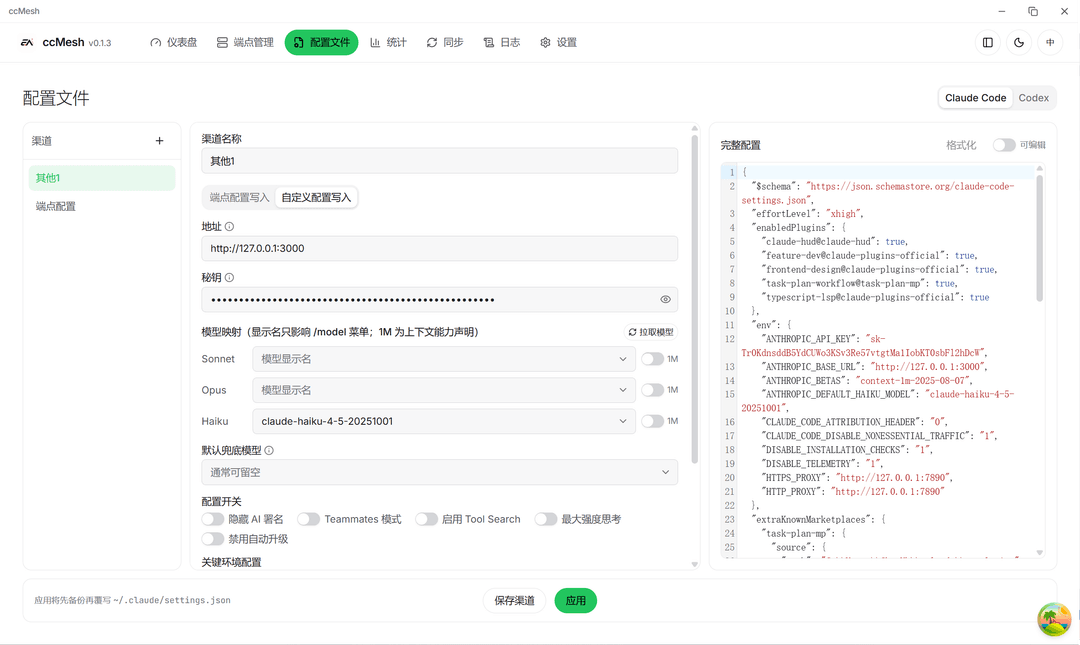Open the 设置 settings tab
Viewport: 1080px width, 645px height.
pyautogui.click(x=559, y=43)
